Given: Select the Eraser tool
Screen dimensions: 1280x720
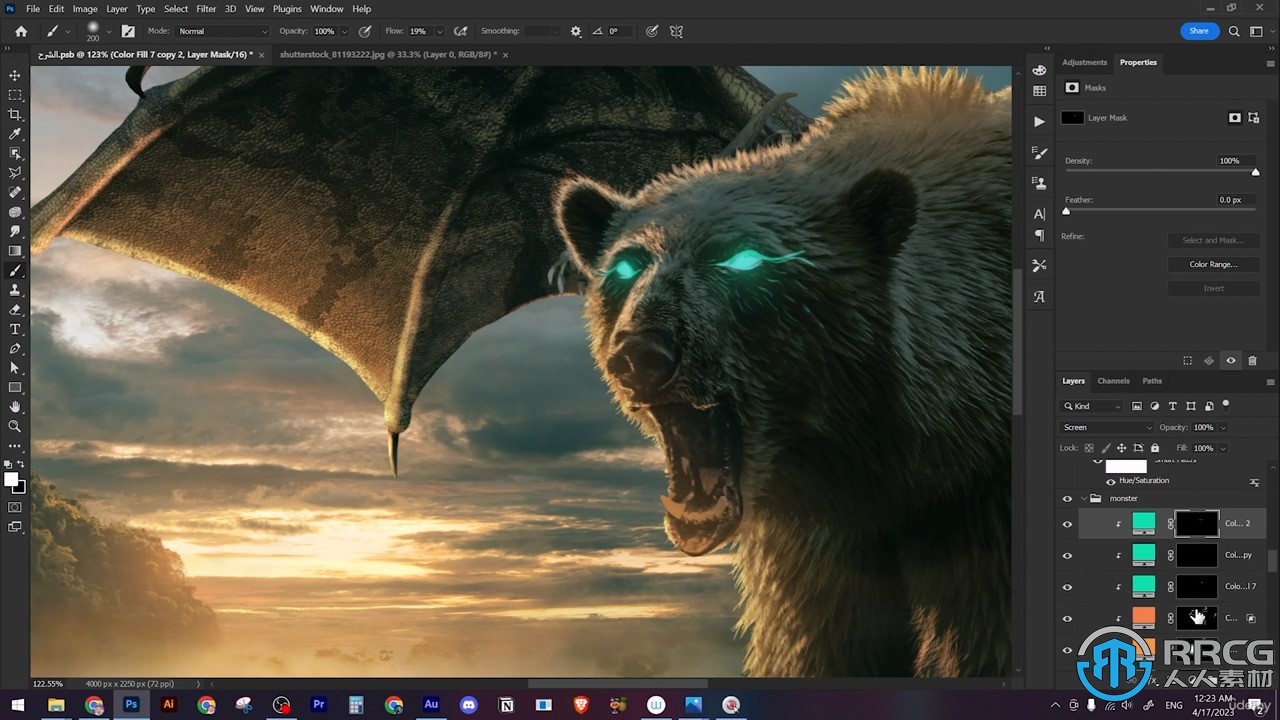Looking at the screenshot, I should pos(15,309).
